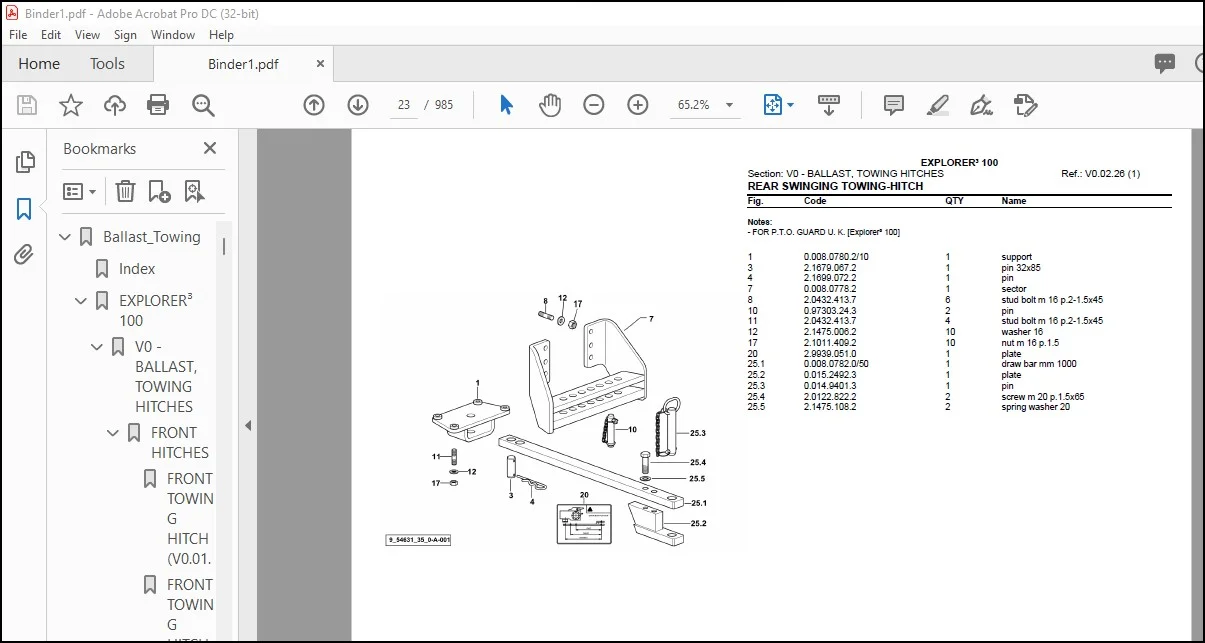
Task: Go to previous page arrow
Action: click(314, 105)
